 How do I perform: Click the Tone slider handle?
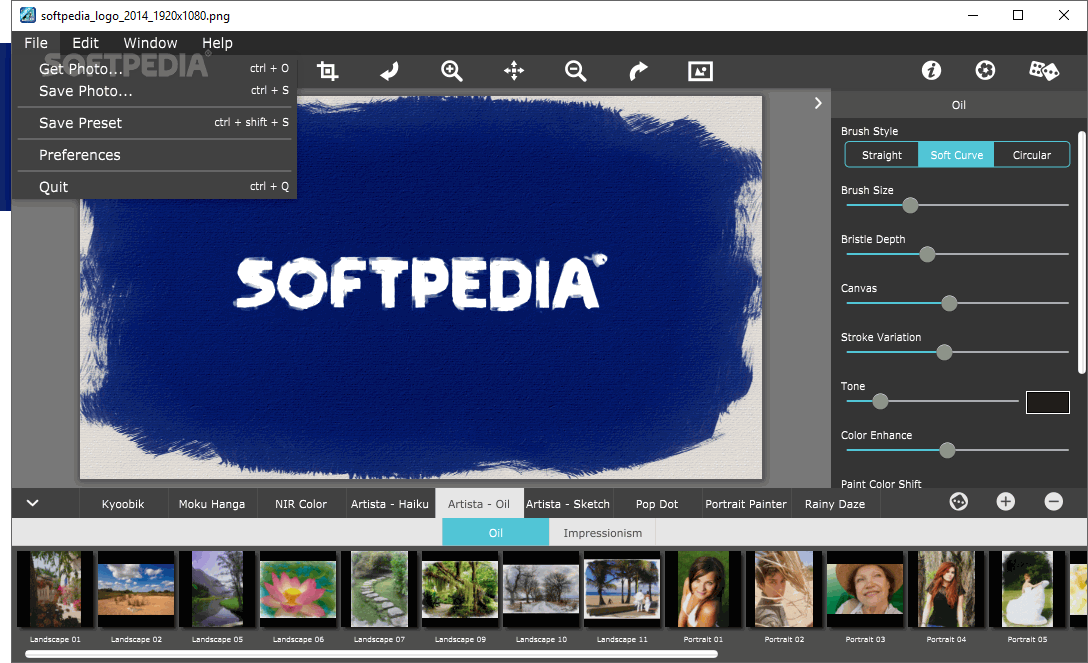pos(880,401)
